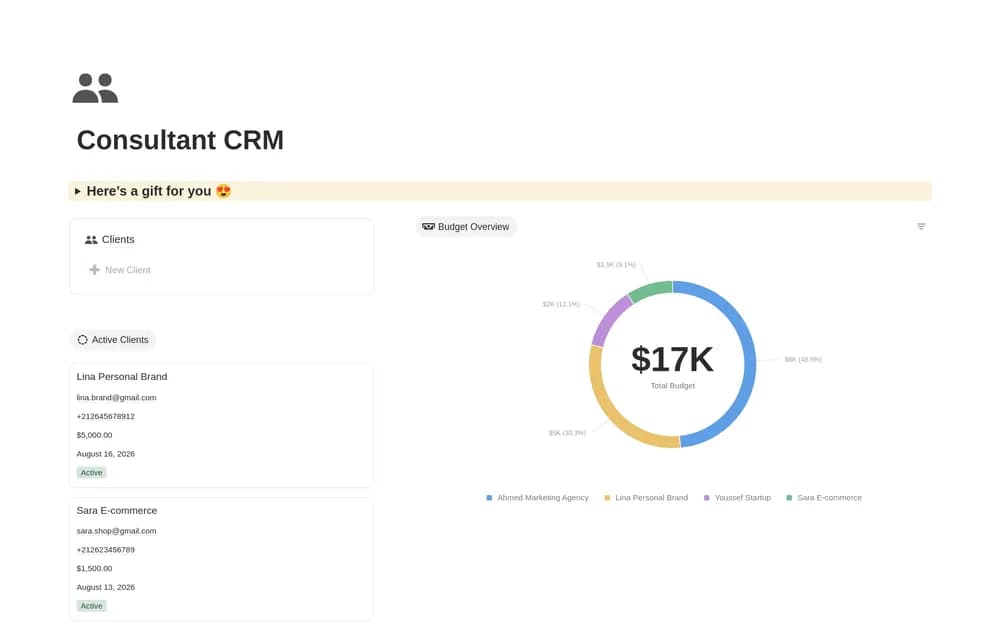Click the purple donut segment for Youssef Startup
This screenshot has width=1000, height=624.
tap(609, 319)
